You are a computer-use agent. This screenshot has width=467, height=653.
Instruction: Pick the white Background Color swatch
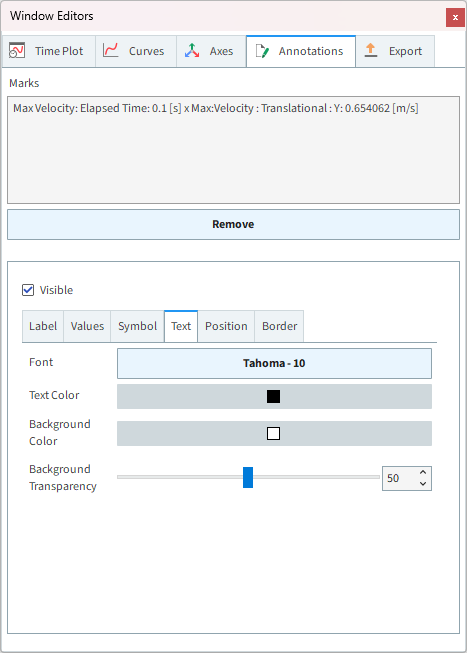273,434
